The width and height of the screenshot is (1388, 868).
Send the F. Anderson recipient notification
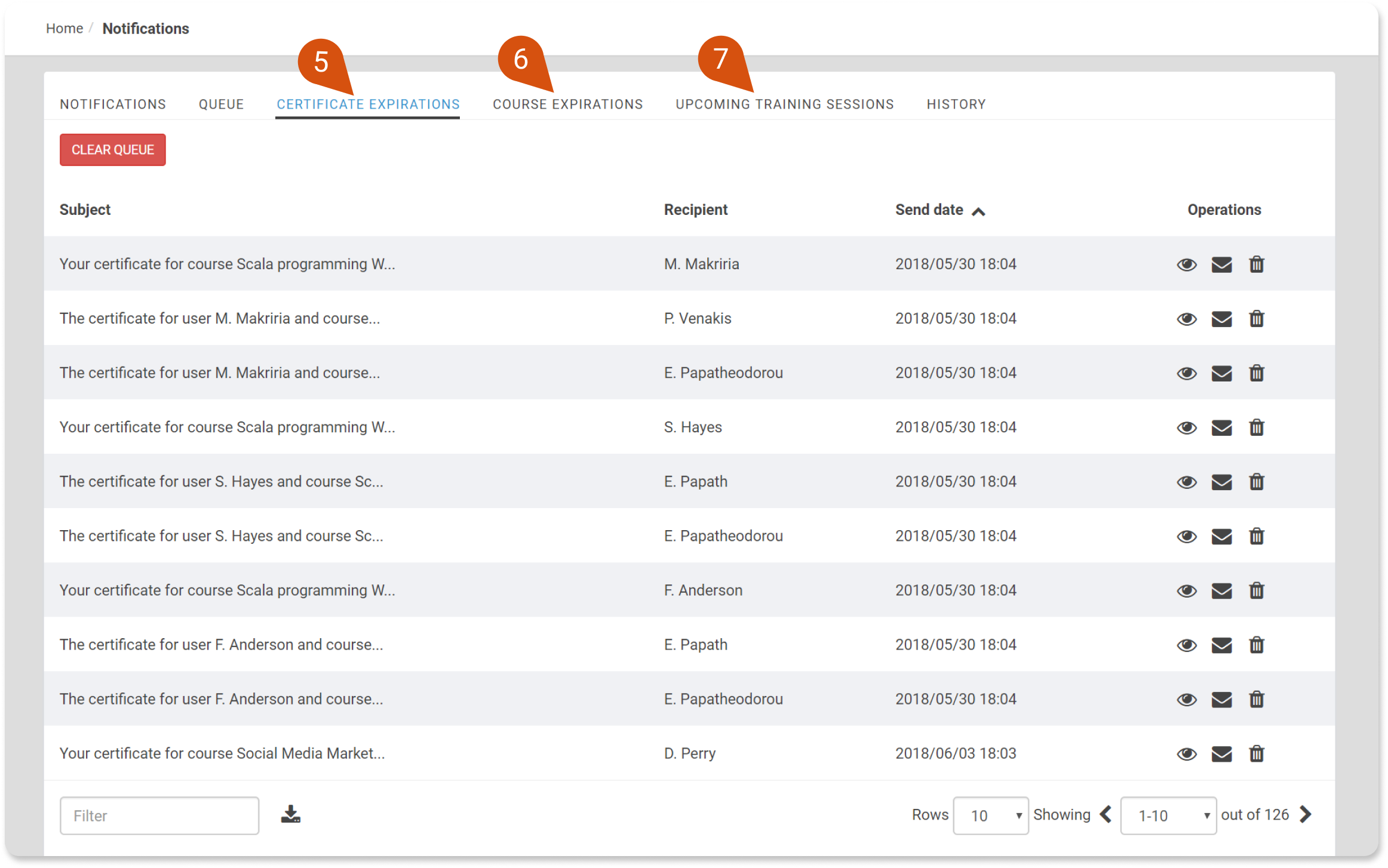[x=1221, y=590]
